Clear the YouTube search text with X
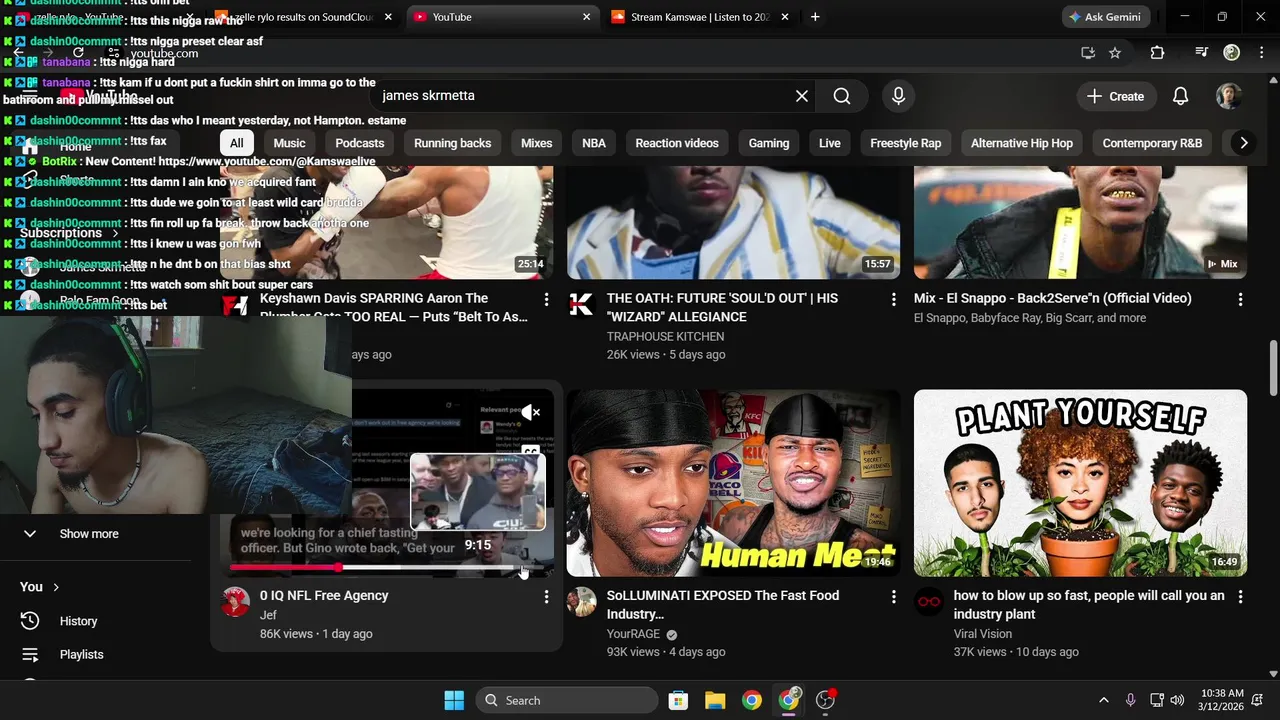This screenshot has height=720, width=1280. pos(801,96)
